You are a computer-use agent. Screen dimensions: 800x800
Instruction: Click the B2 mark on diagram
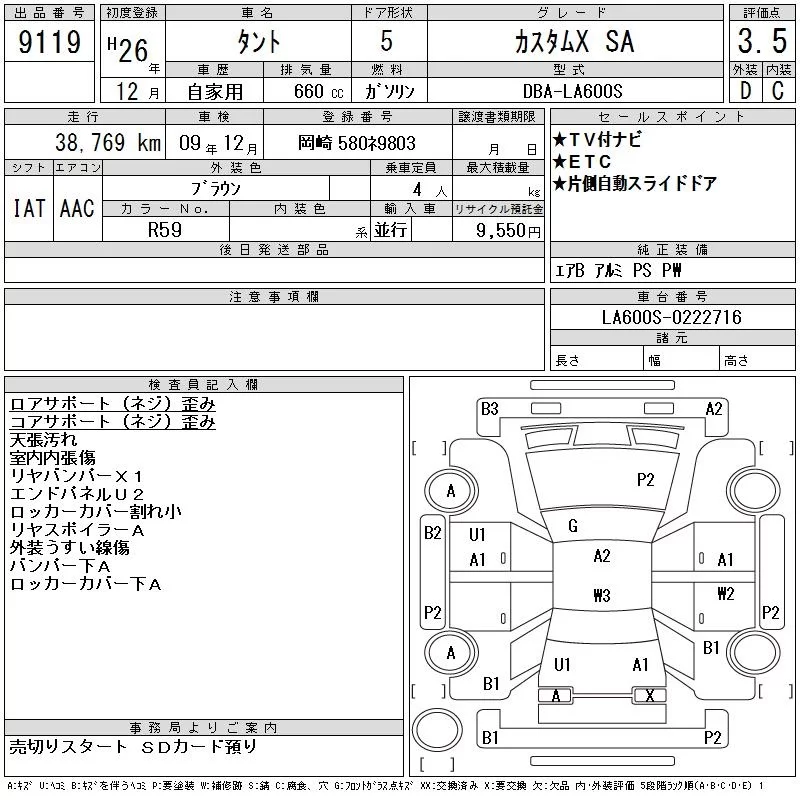tap(433, 533)
